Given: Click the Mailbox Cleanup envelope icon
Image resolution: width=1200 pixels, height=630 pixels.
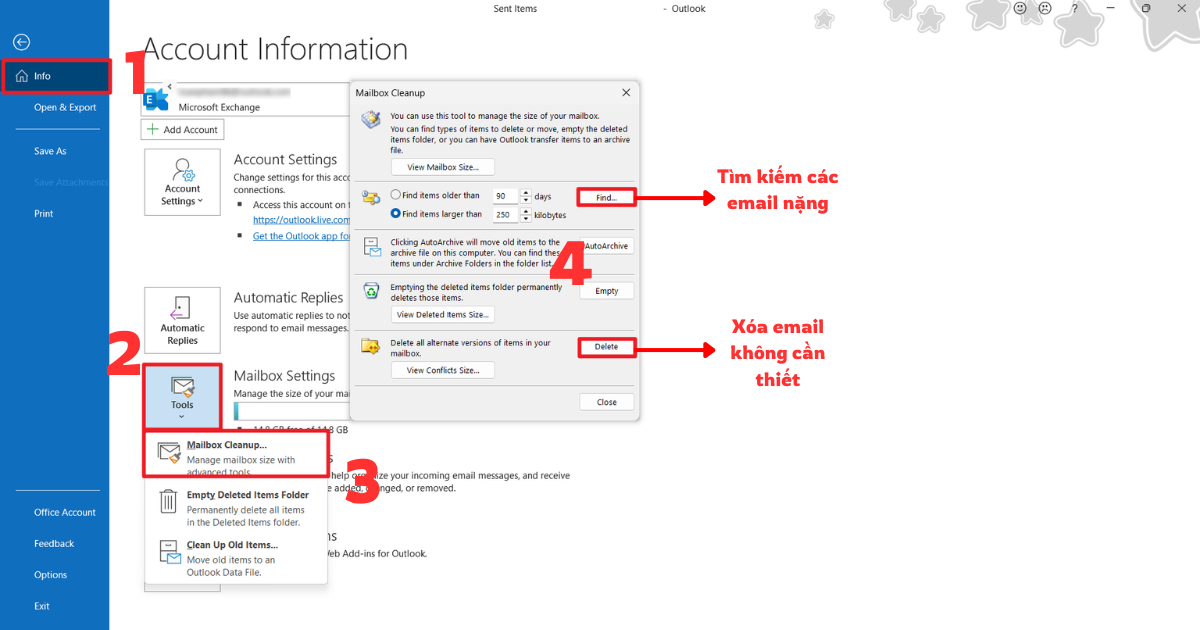Looking at the screenshot, I should [168, 452].
